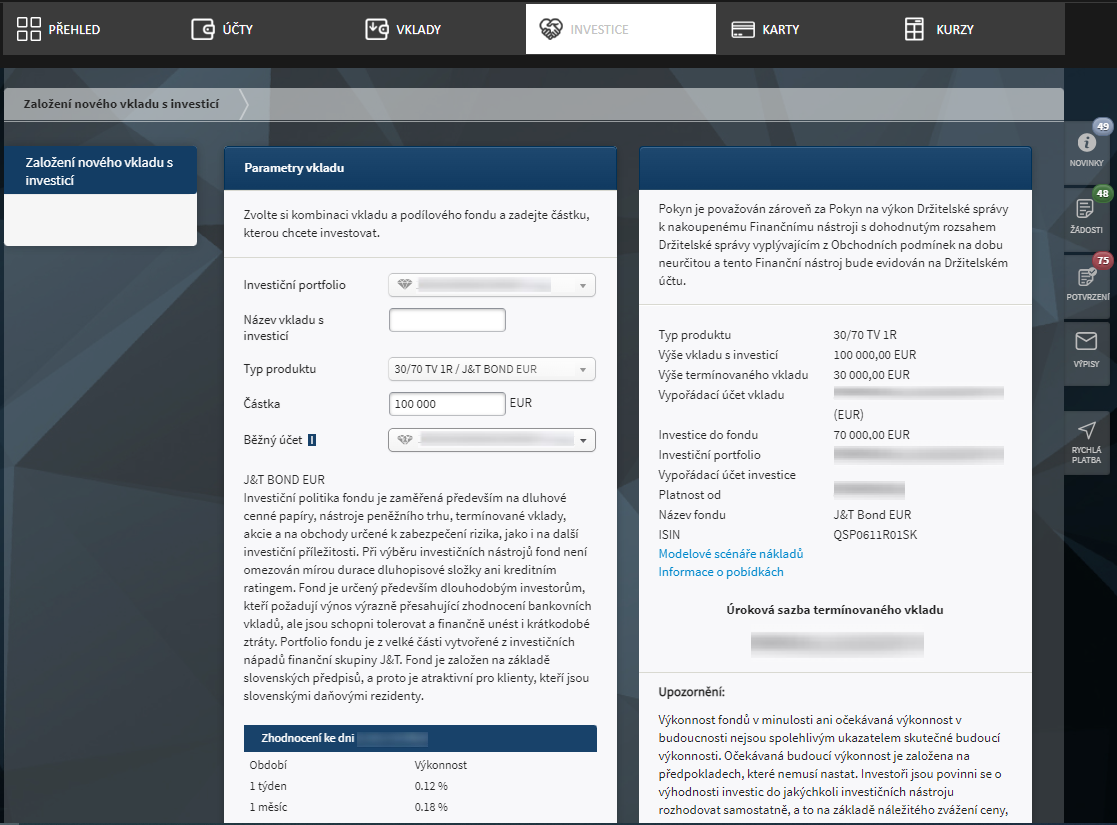
Task: Open Výpisy envelope icon
Action: (x=1086, y=342)
